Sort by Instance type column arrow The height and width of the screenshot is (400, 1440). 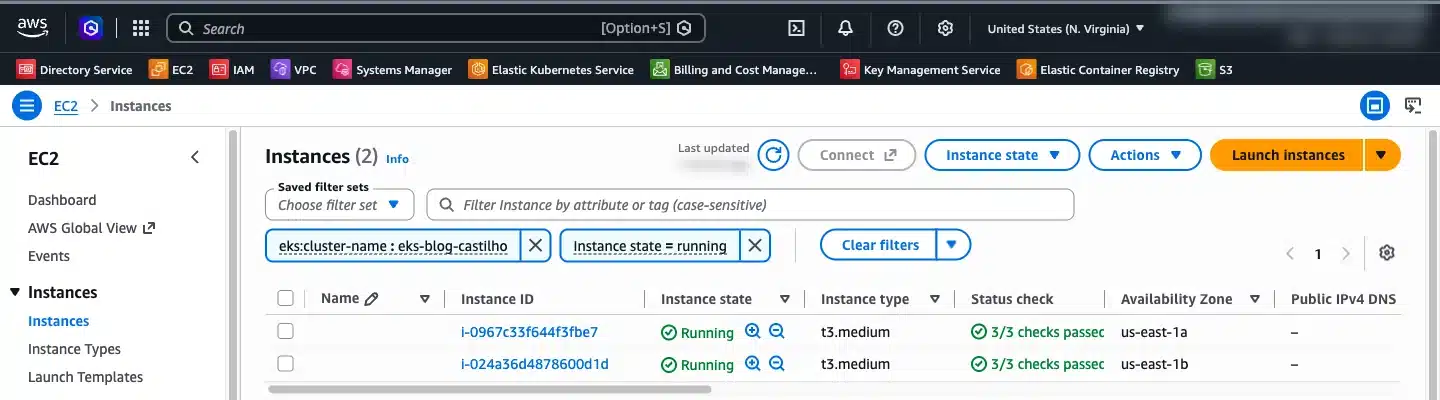(935, 299)
